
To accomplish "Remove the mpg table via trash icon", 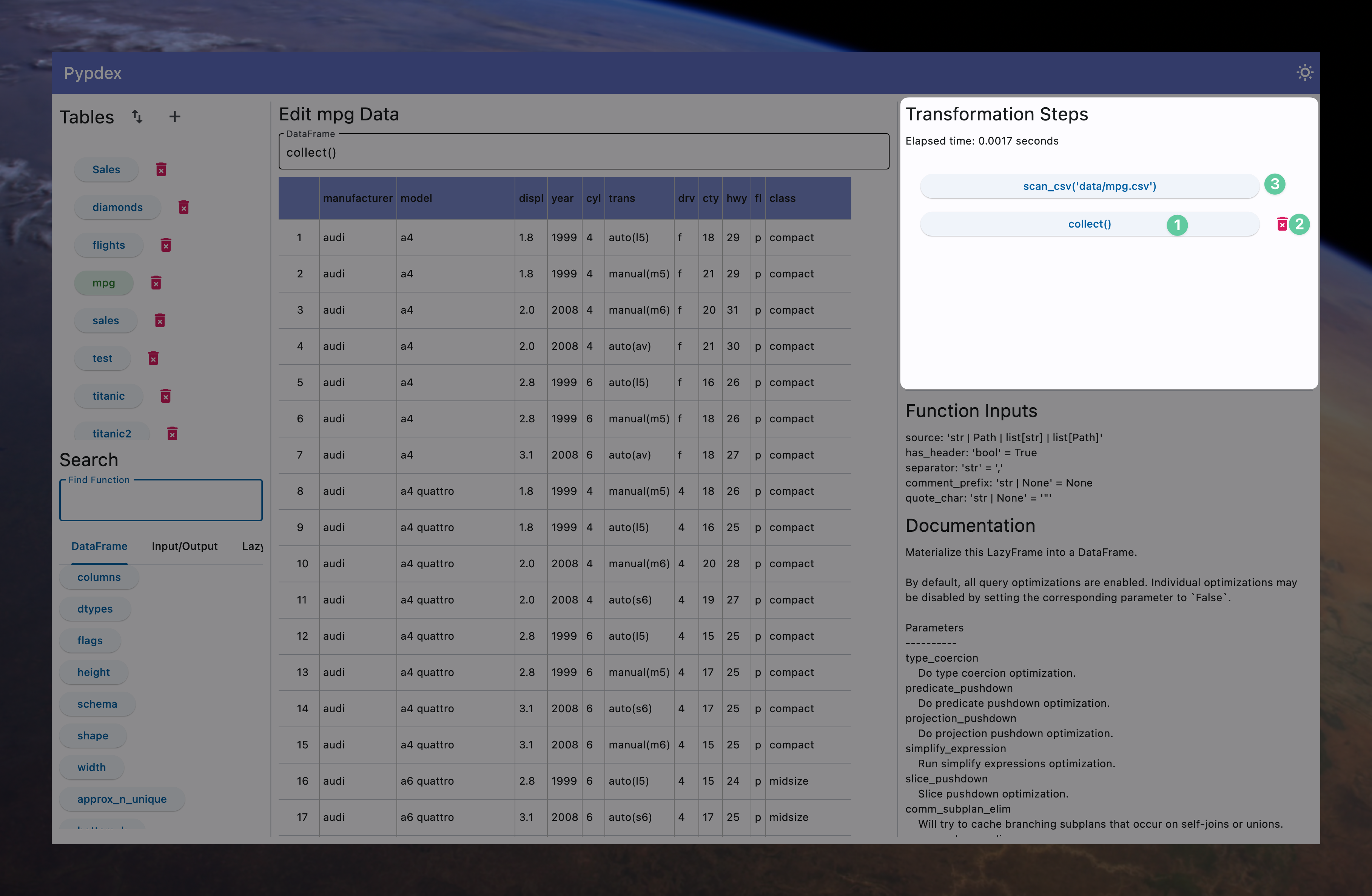I will coord(156,283).
